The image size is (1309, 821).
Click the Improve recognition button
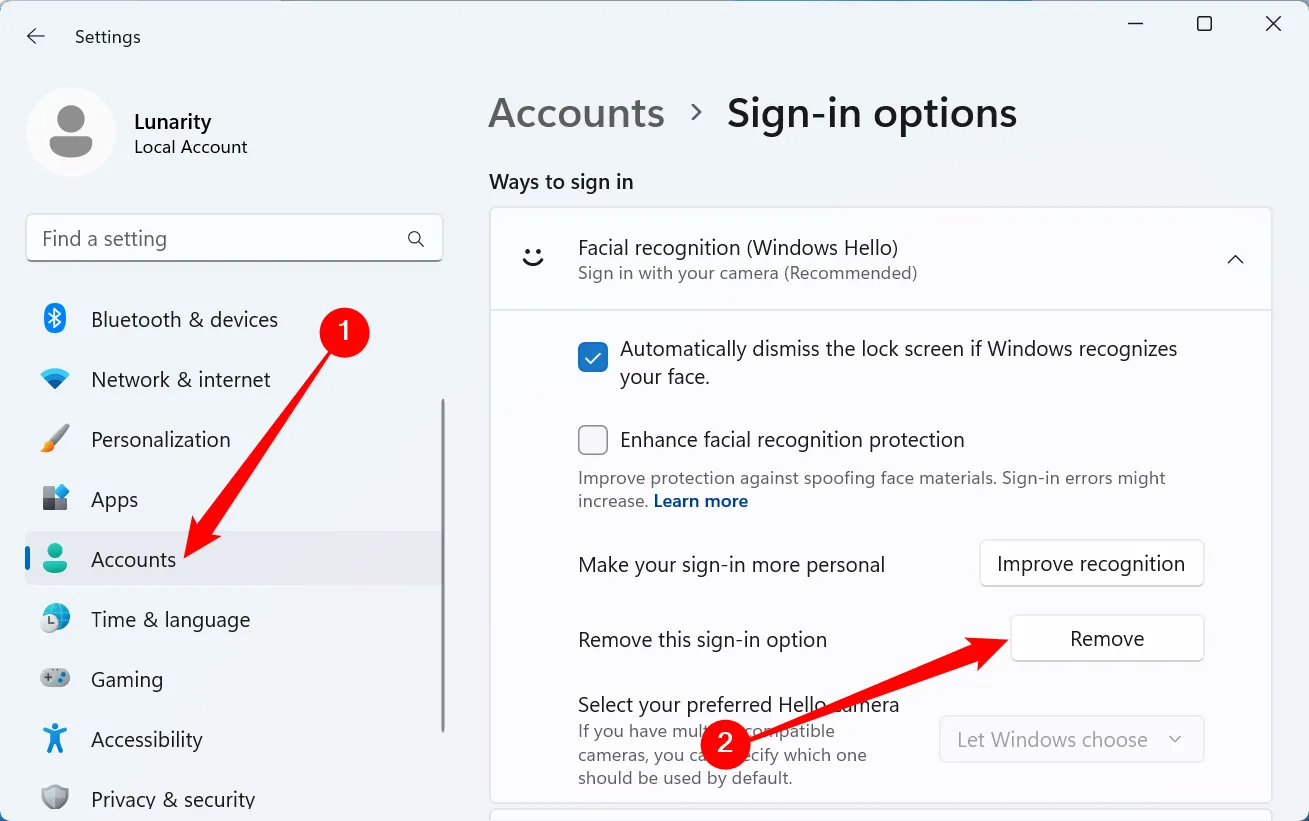(1091, 563)
